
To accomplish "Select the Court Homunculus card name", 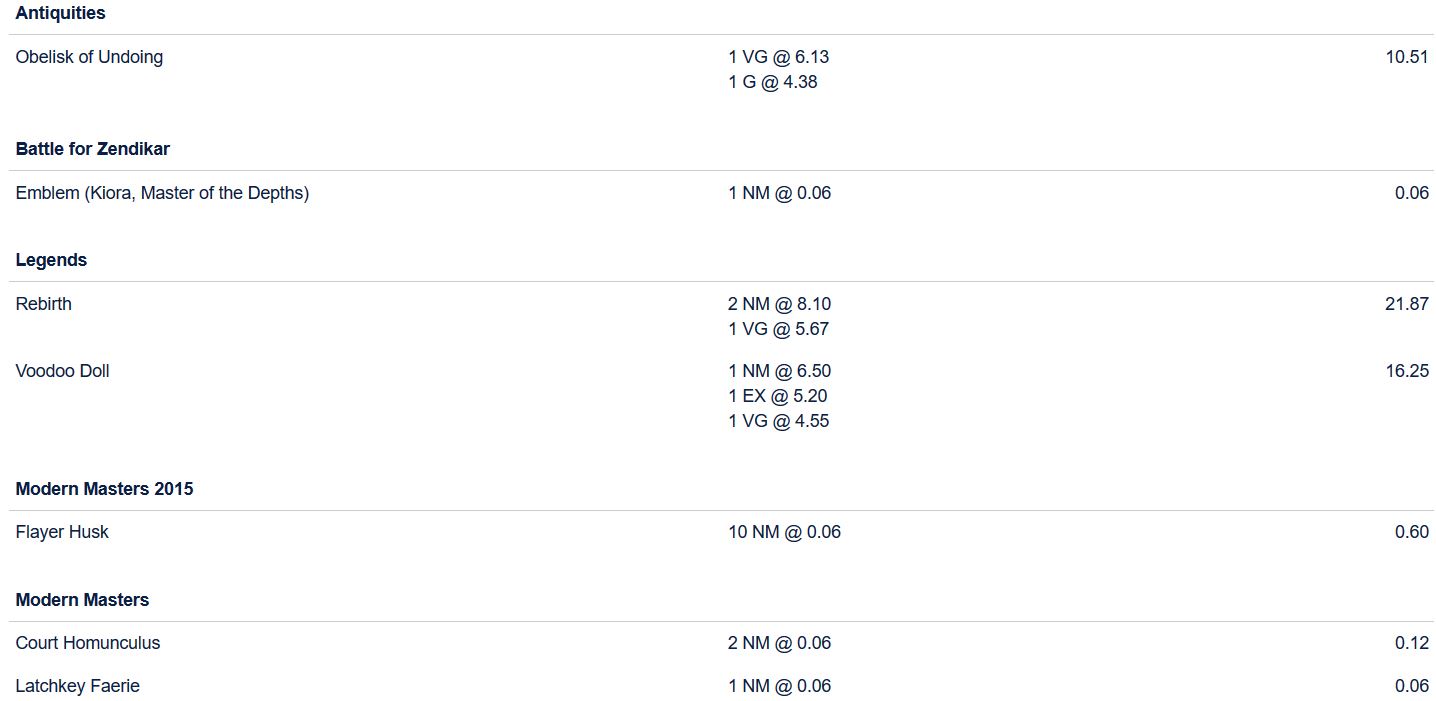I will pyautogui.click(x=88, y=643).
